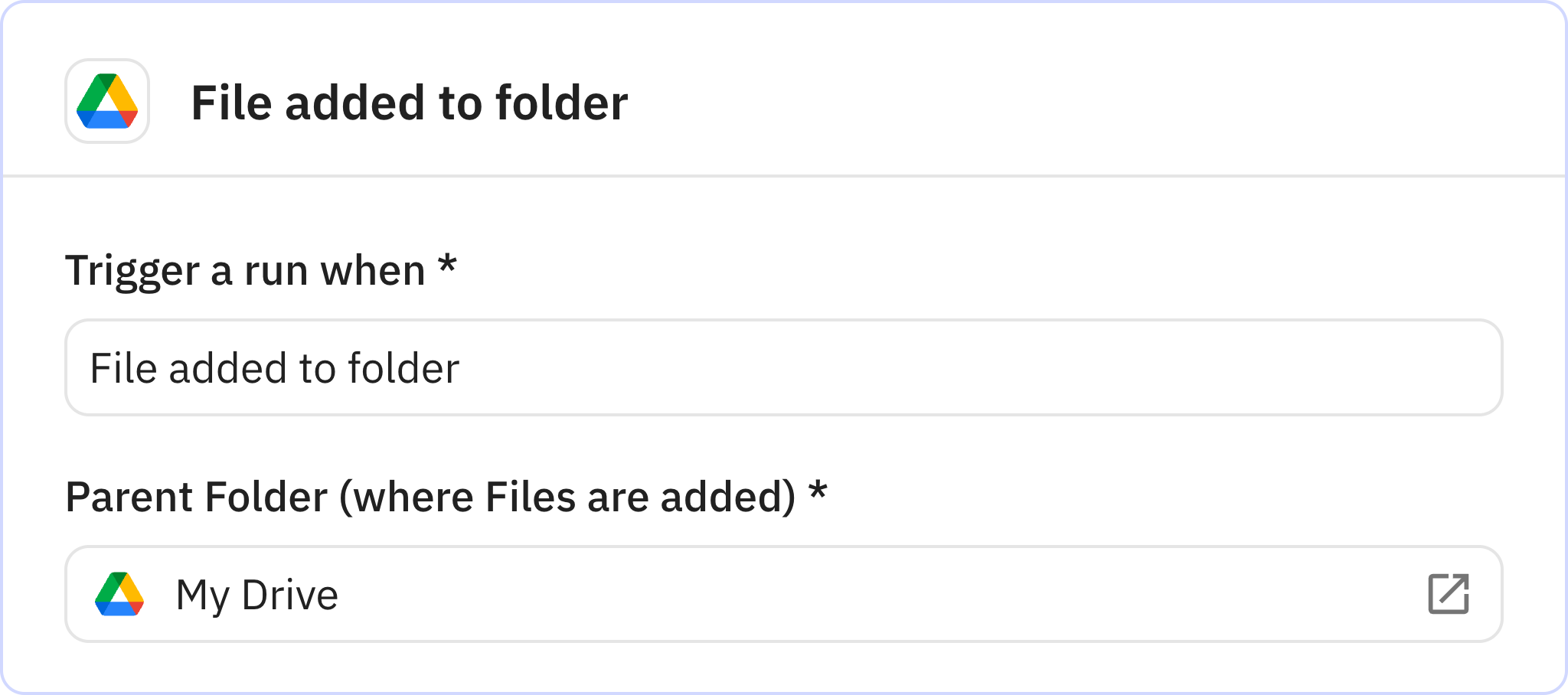Select the Google Drive icon inside the My Drive field
1568x695 pixels.
121,595
